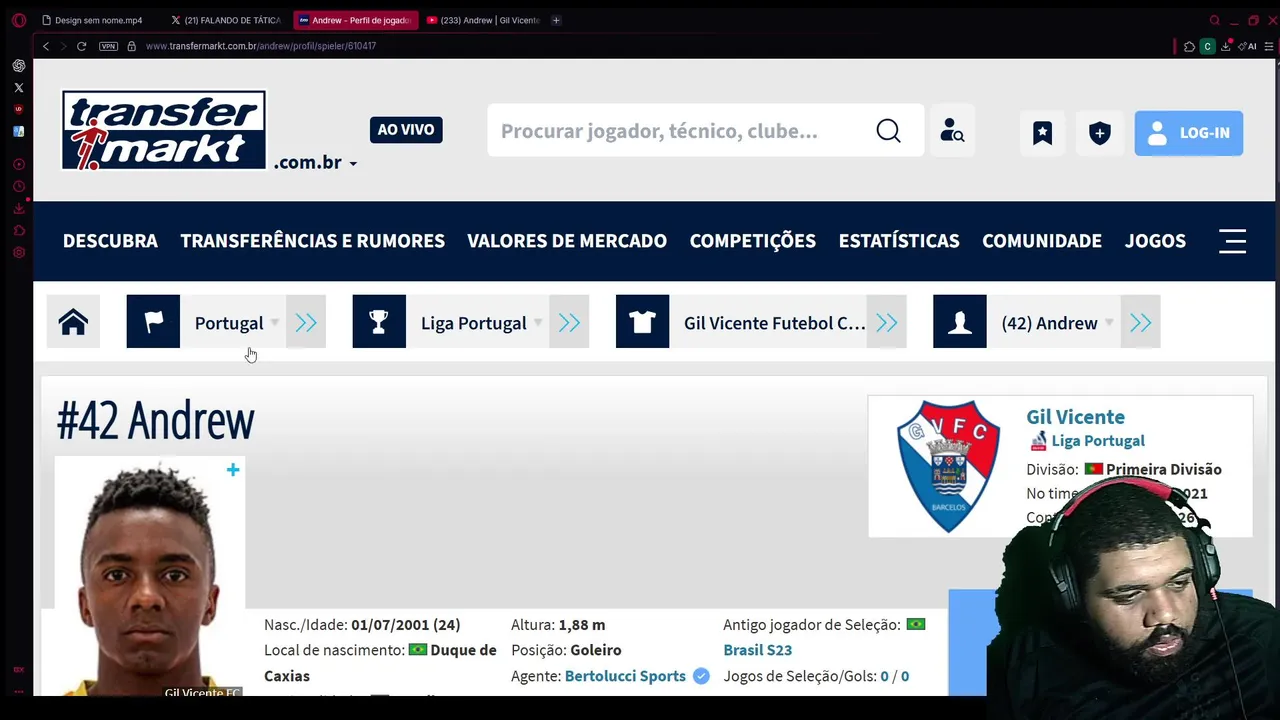Toggle the VPN badge in address bar

tap(108, 46)
